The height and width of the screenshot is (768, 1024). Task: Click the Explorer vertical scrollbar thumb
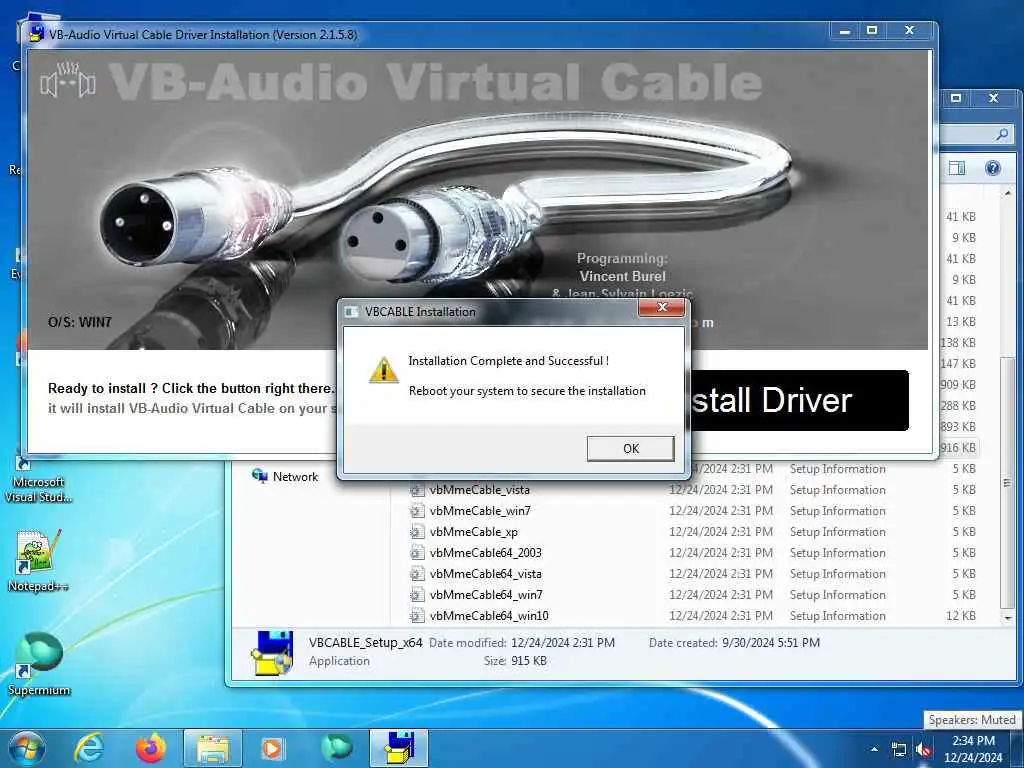[1008, 482]
